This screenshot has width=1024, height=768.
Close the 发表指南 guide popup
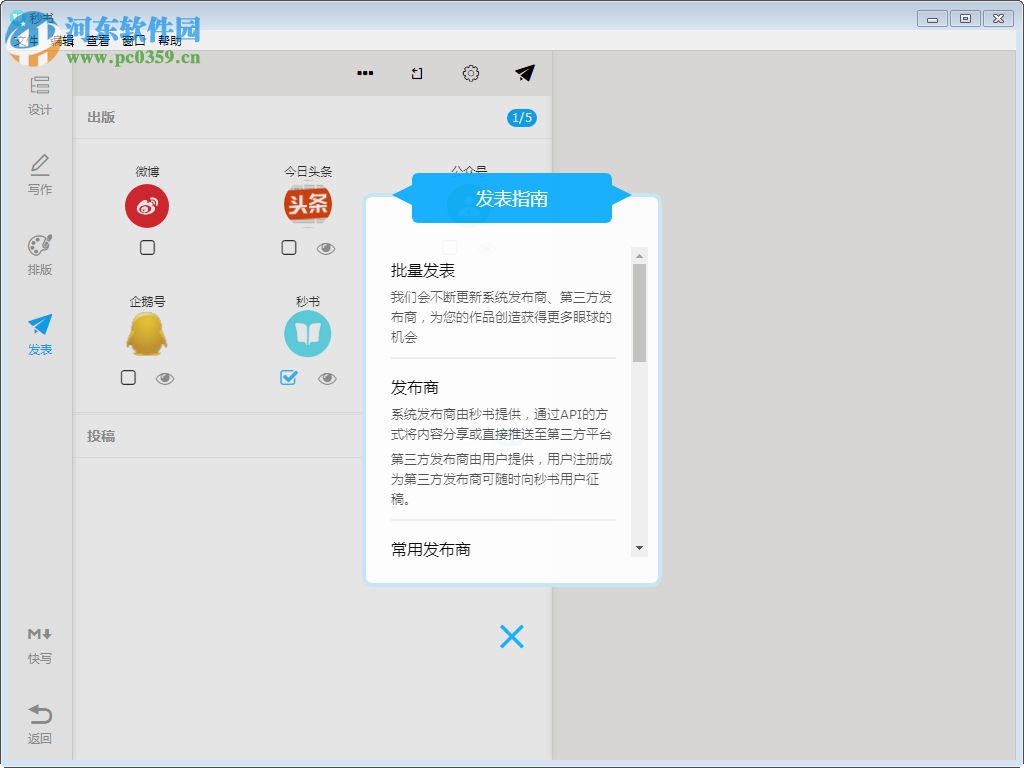click(x=512, y=637)
